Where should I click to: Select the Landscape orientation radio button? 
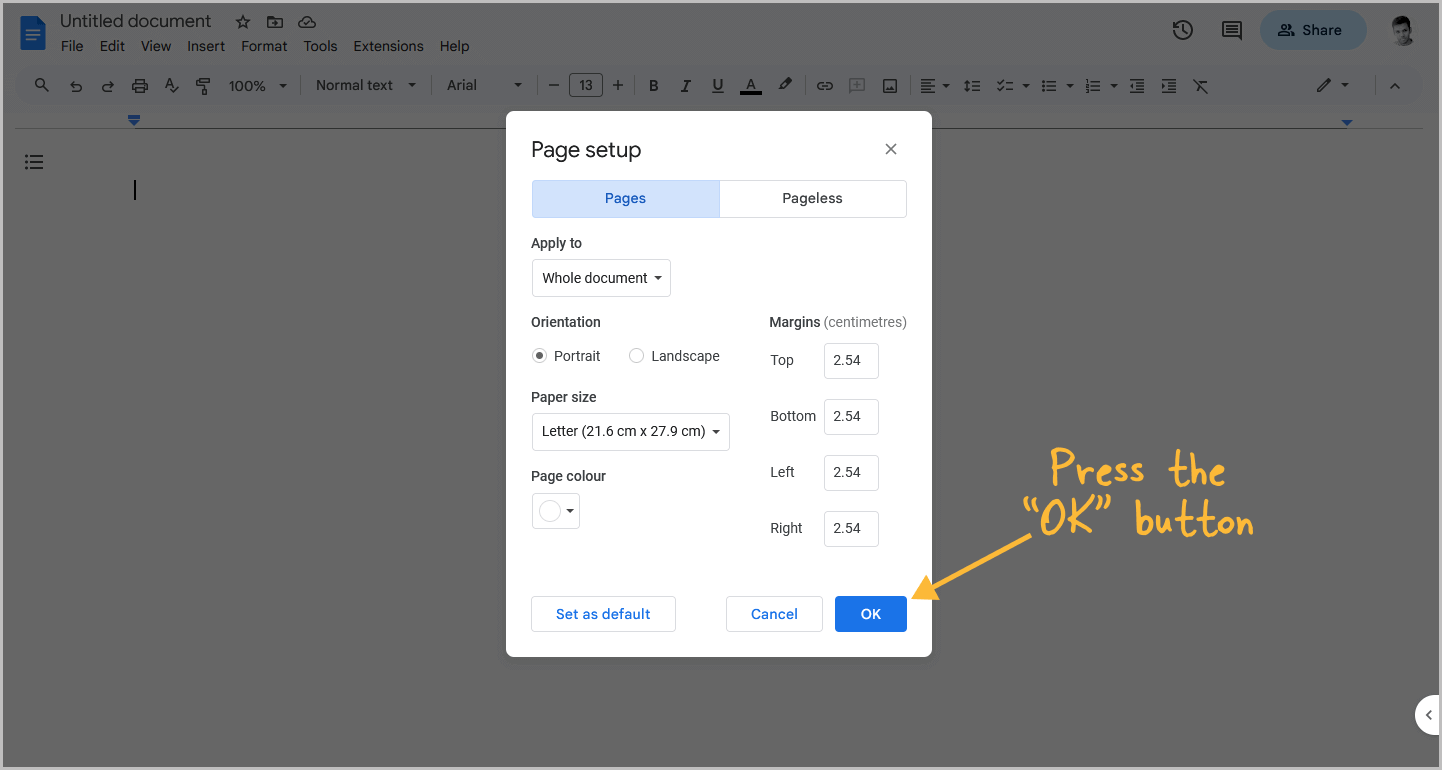point(636,355)
